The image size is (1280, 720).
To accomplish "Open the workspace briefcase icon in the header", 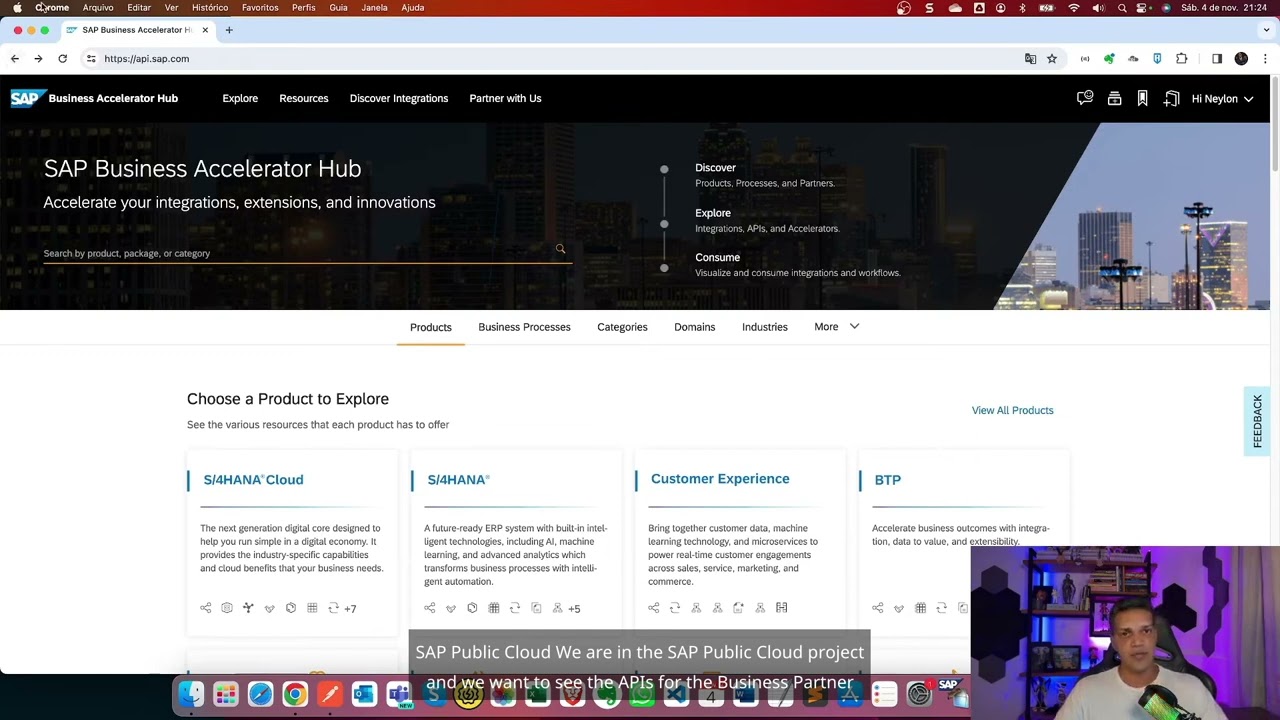I will point(1114,98).
